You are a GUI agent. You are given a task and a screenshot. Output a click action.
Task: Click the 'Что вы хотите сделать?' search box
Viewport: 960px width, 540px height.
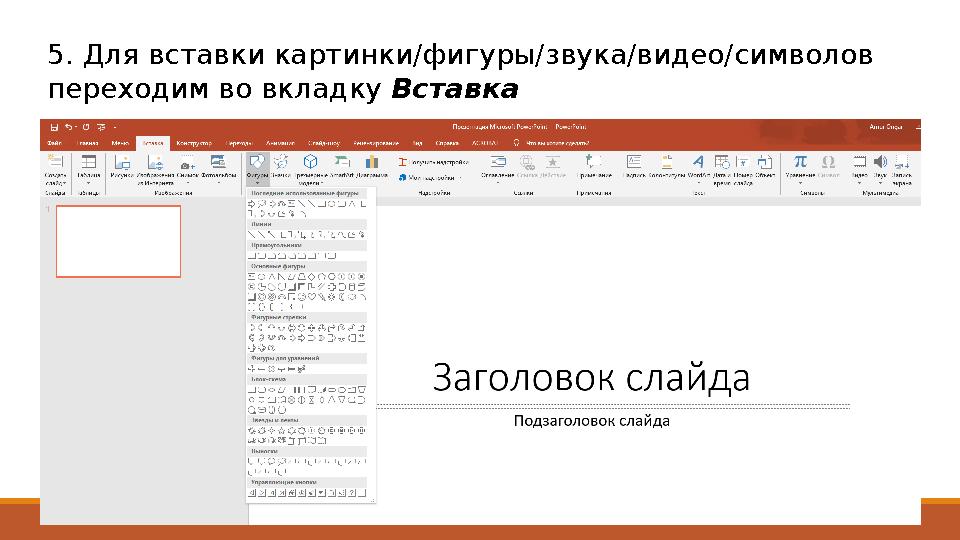[552, 143]
